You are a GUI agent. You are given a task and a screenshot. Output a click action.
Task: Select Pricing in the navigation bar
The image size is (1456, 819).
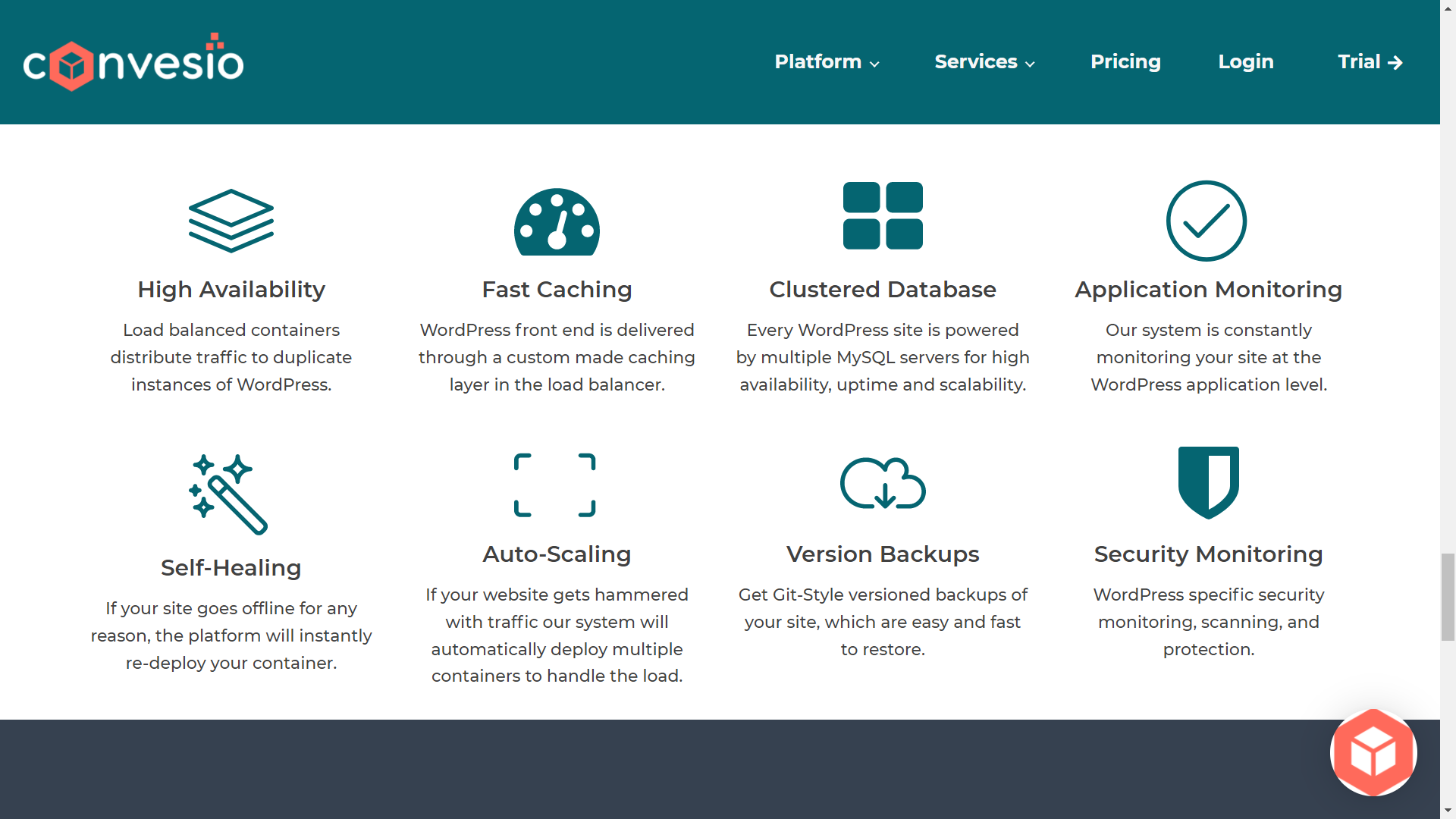[1125, 62]
